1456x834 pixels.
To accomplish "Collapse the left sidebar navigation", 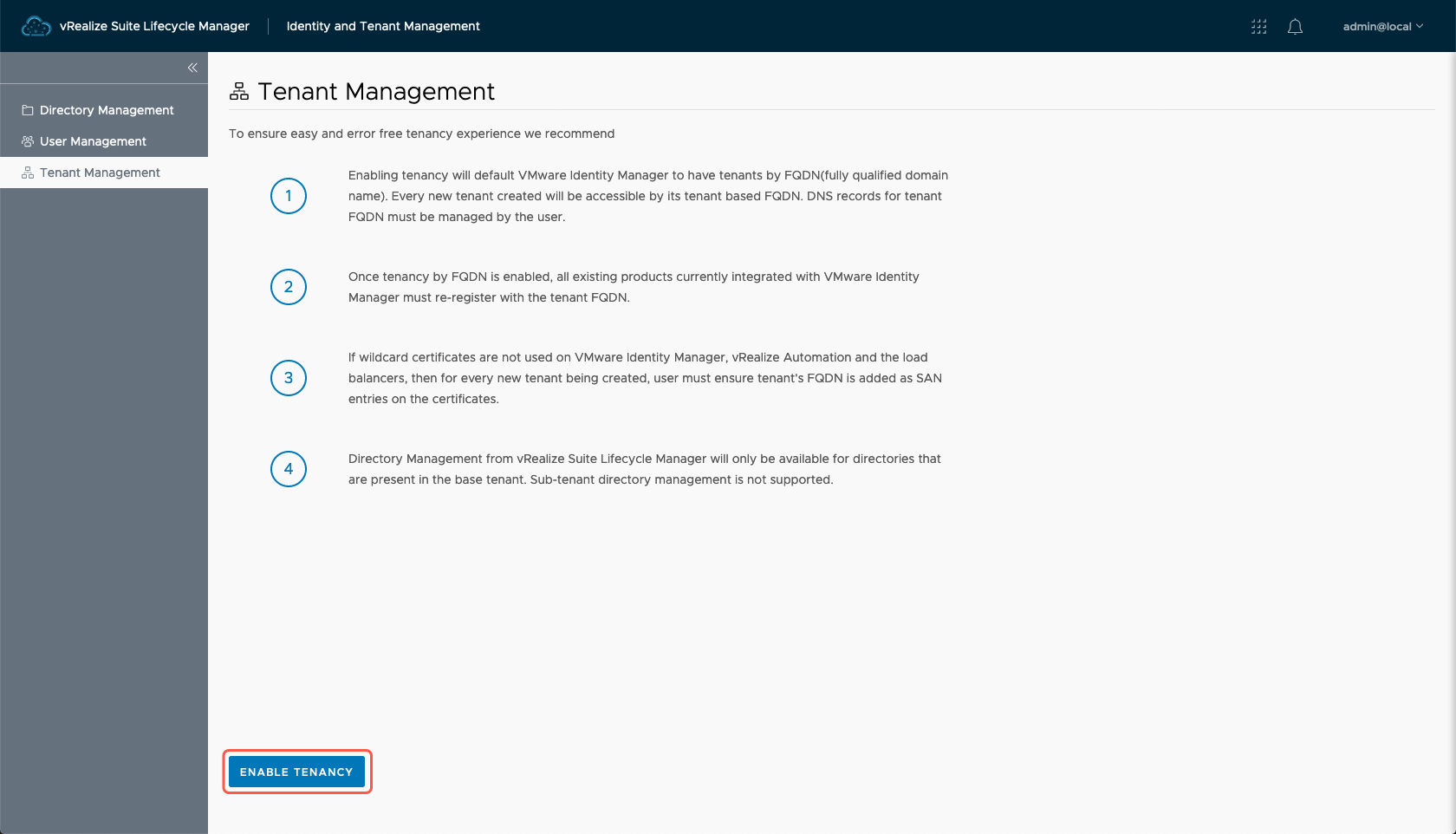I will click(x=192, y=68).
